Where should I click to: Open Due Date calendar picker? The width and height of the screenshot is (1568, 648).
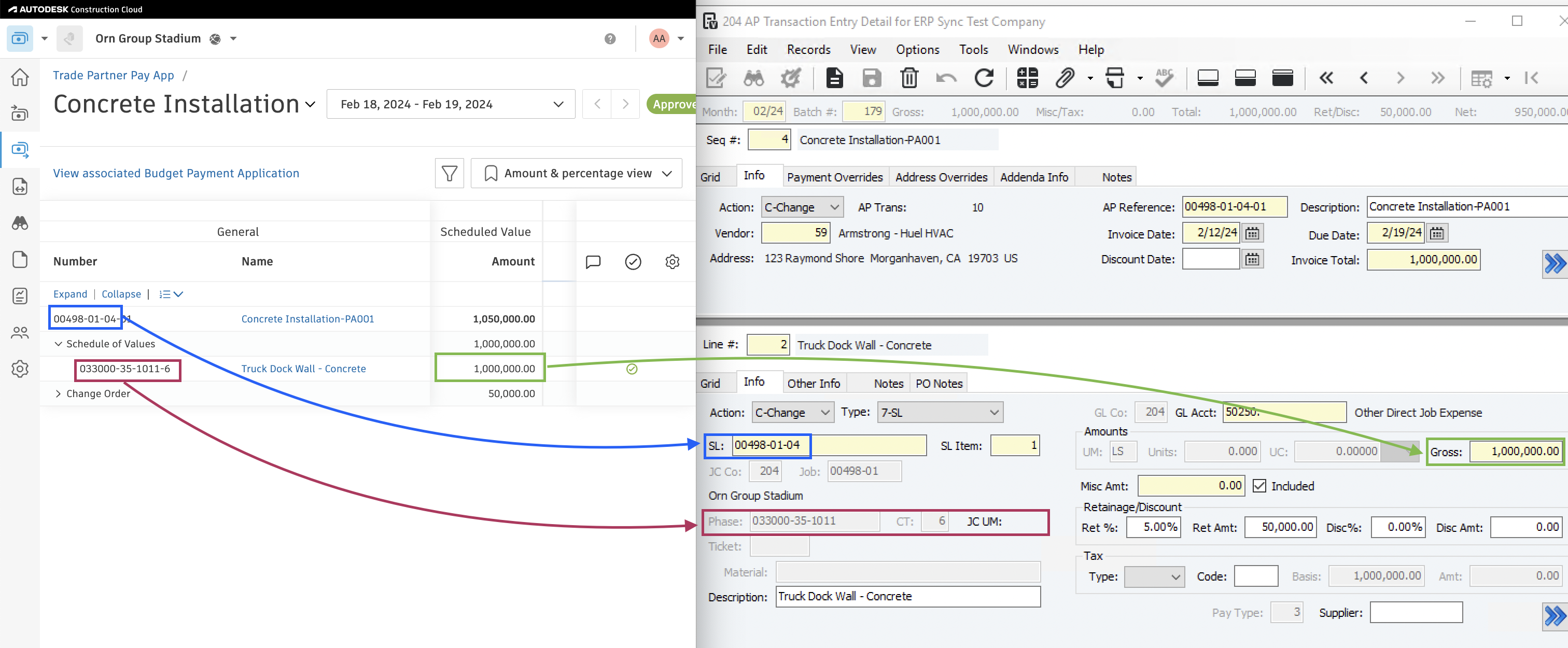[1437, 234]
